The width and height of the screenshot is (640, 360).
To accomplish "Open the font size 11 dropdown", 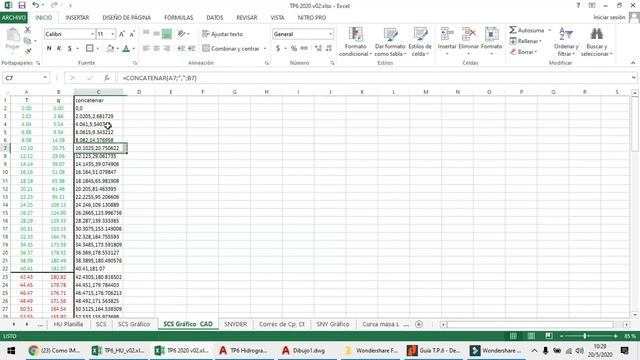I will pos(113,34).
